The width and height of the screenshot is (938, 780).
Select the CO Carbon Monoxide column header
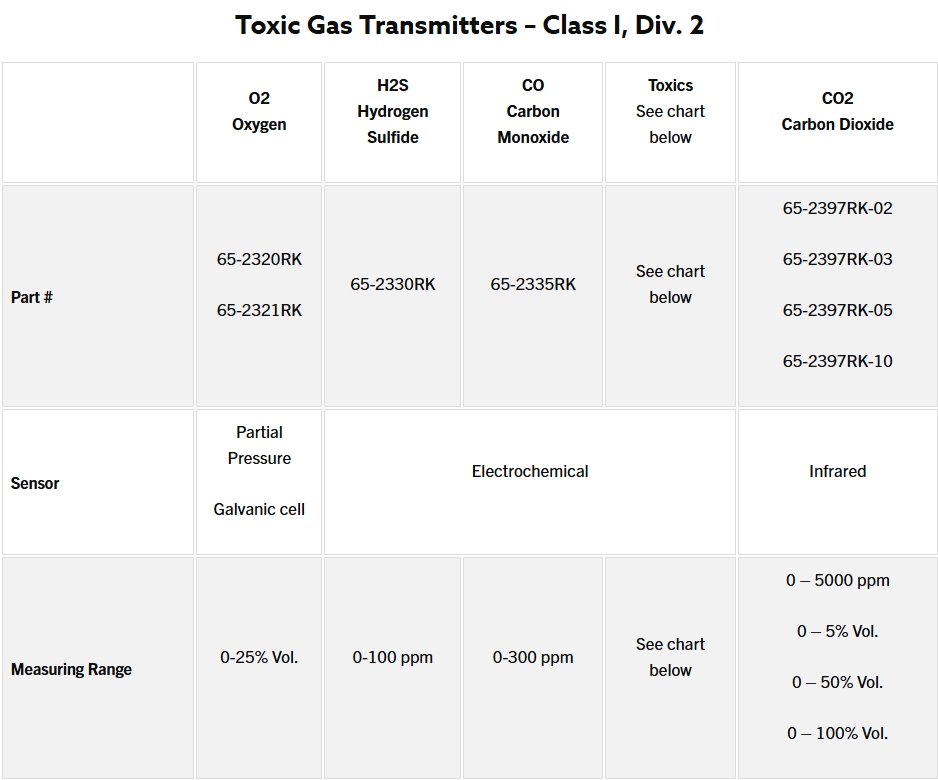click(x=533, y=111)
